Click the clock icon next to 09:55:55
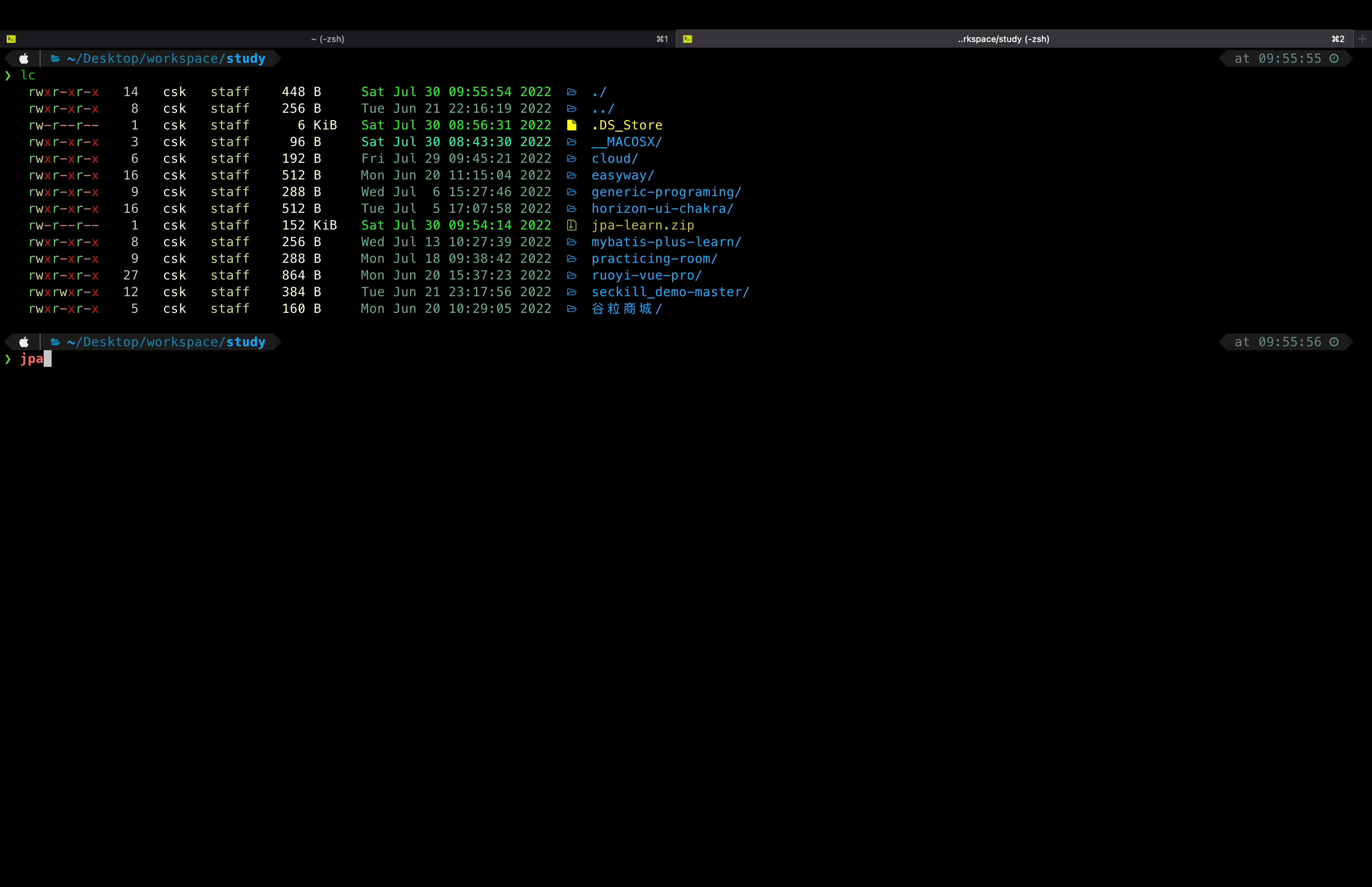Screen dimensions: 1372x887 [1334, 59]
